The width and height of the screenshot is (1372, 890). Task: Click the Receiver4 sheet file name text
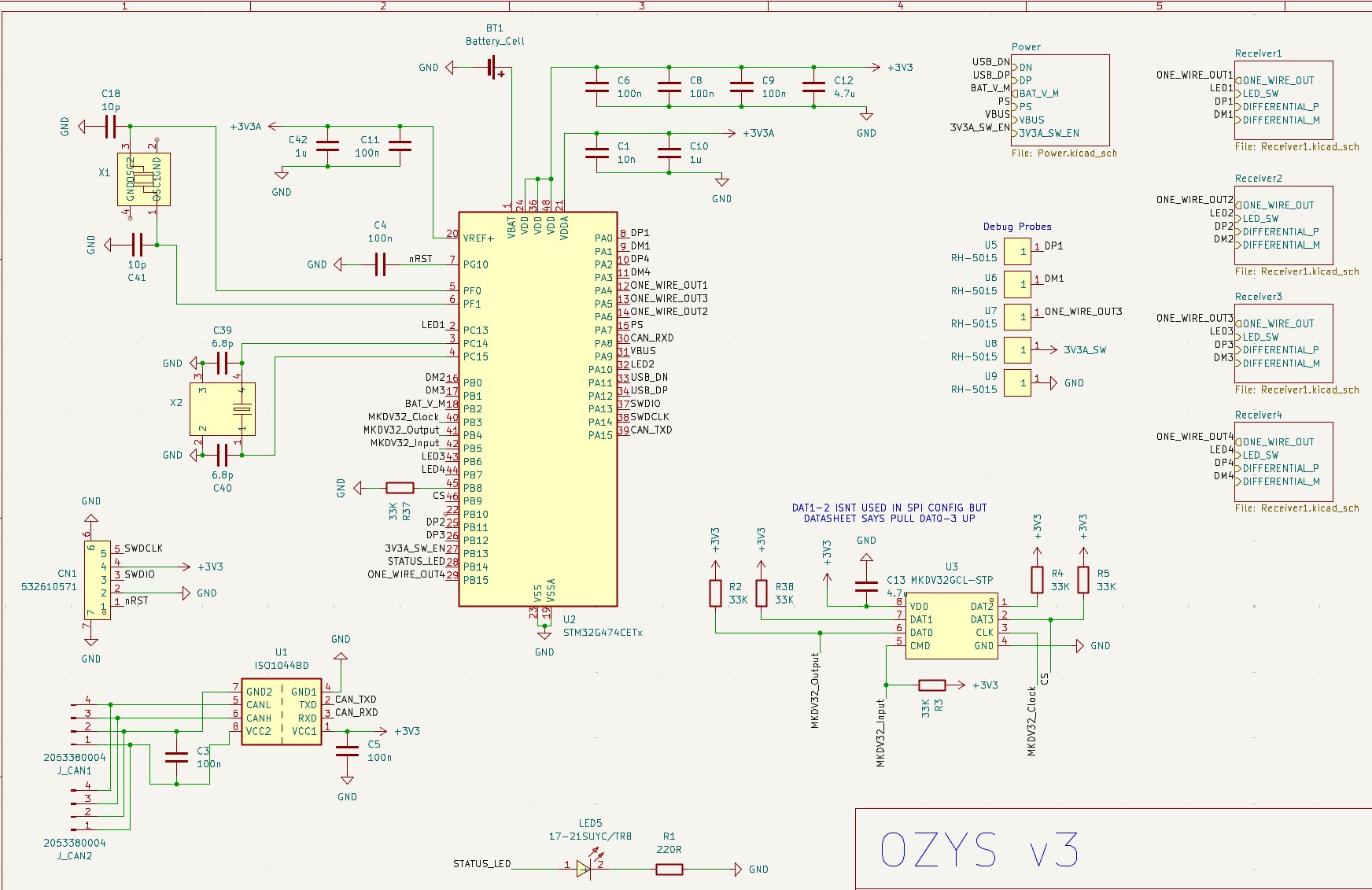(x=1297, y=508)
